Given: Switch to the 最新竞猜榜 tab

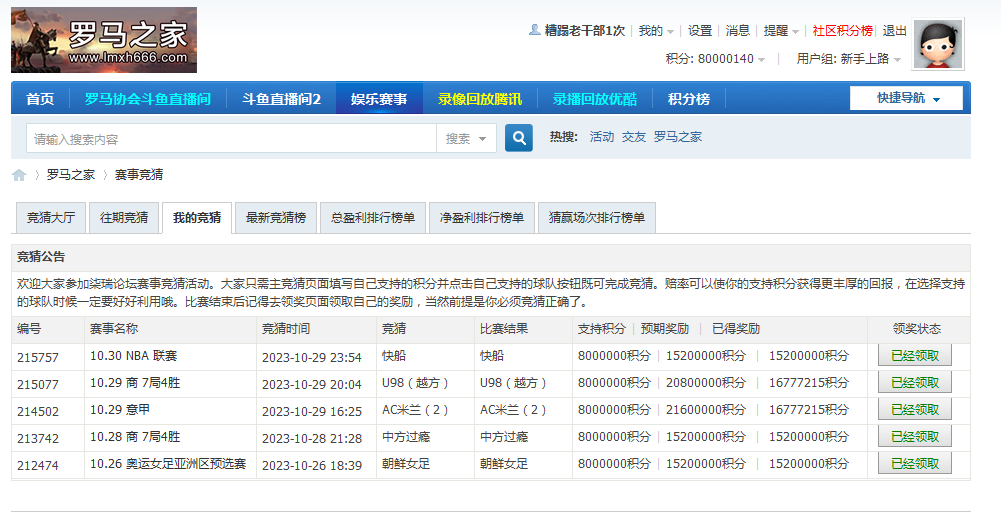Looking at the screenshot, I should 276,218.
